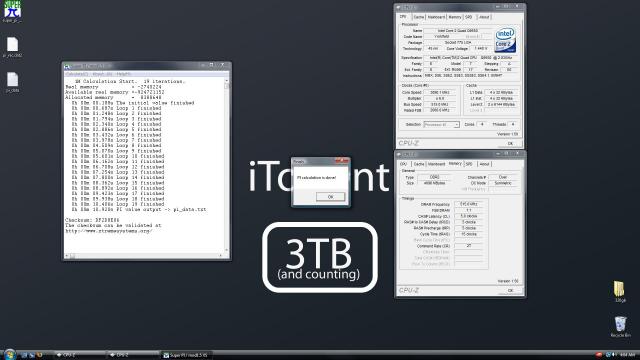Click the memory Size field in CPU-Z

[434, 183]
